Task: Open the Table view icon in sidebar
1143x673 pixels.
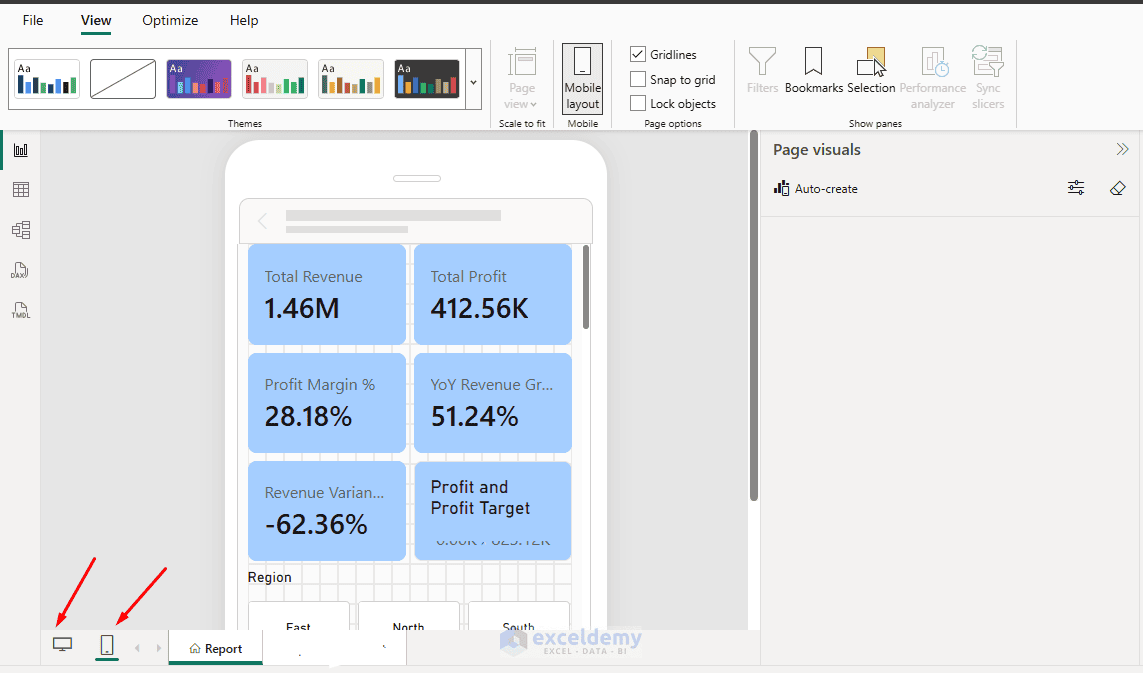Action: [20, 190]
